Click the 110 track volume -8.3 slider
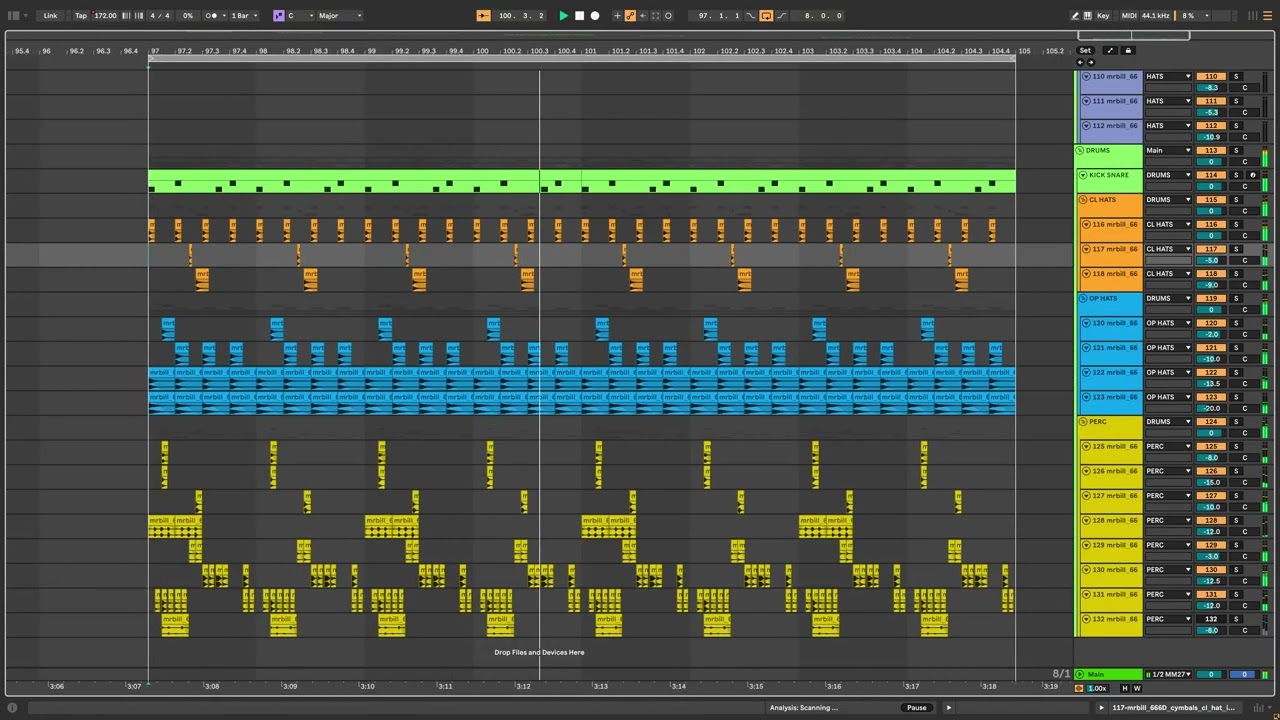Image resolution: width=1280 pixels, height=720 pixels. pos(1211,88)
